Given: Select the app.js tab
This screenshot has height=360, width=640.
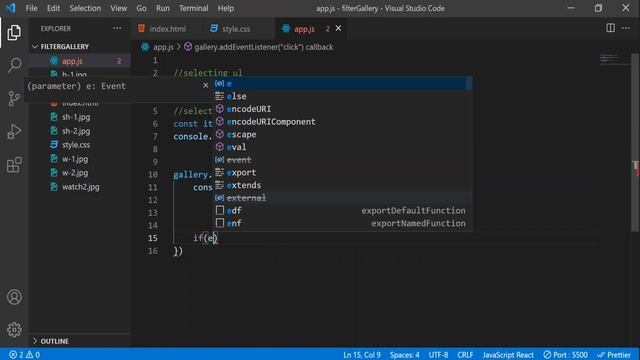Looking at the screenshot, I should tap(304, 29).
